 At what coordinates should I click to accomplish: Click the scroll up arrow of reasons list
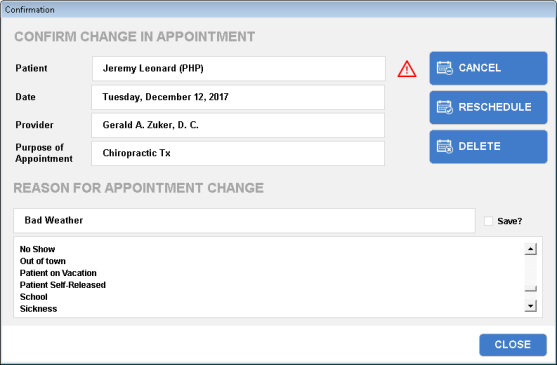530,249
